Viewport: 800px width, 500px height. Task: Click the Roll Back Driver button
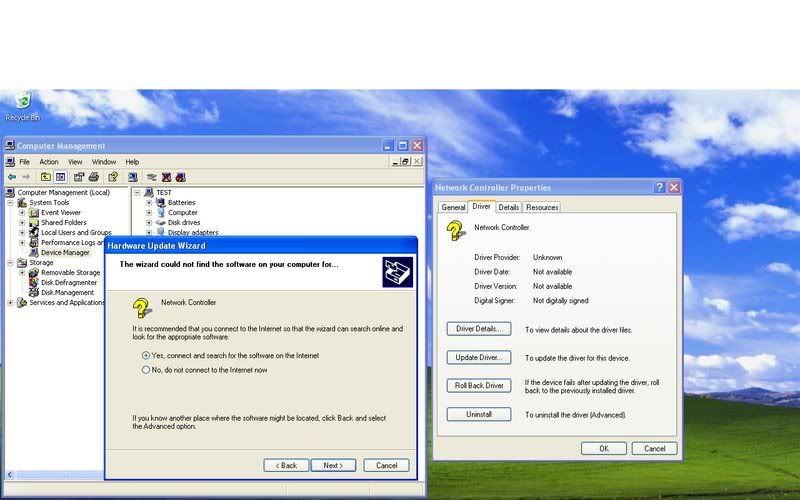click(479, 385)
